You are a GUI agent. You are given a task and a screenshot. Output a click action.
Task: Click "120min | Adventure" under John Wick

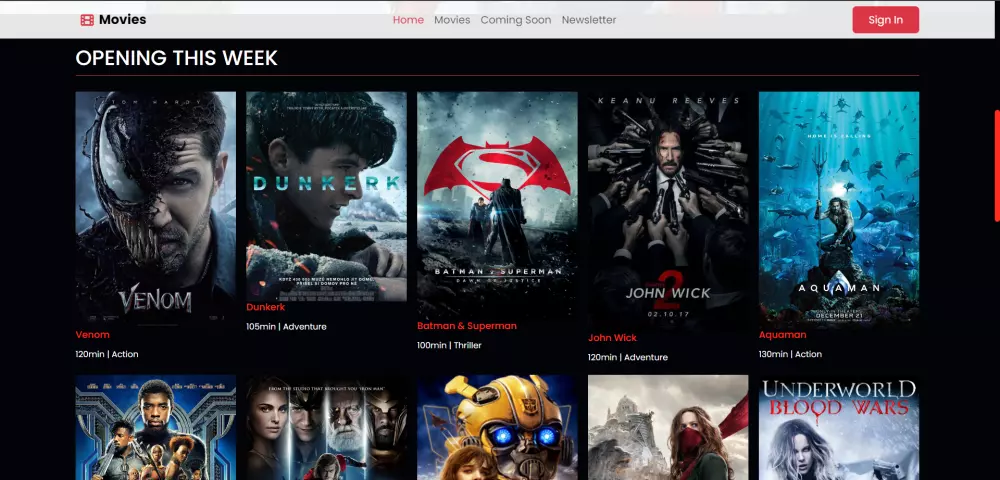[628, 357]
